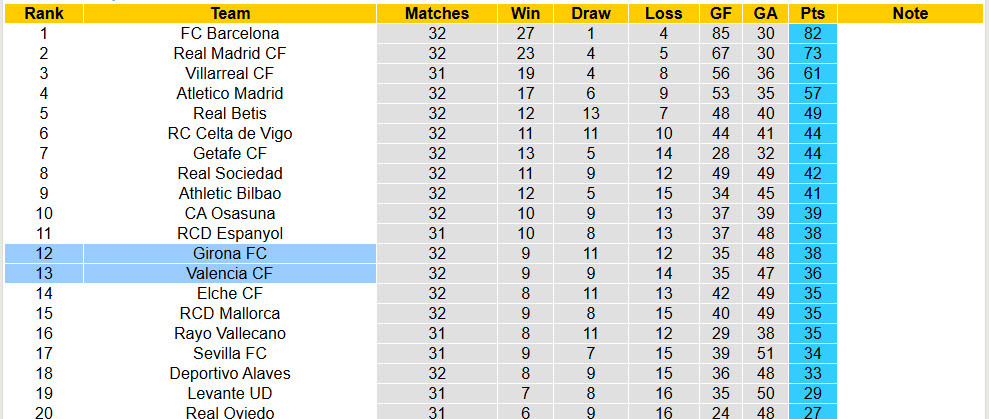
Task: Click on Atletico Madrid in the table
Action: [x=230, y=93]
